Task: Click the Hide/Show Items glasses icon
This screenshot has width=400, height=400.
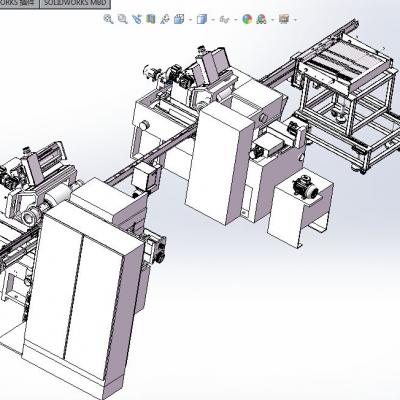Action: pyautogui.click(x=225, y=19)
